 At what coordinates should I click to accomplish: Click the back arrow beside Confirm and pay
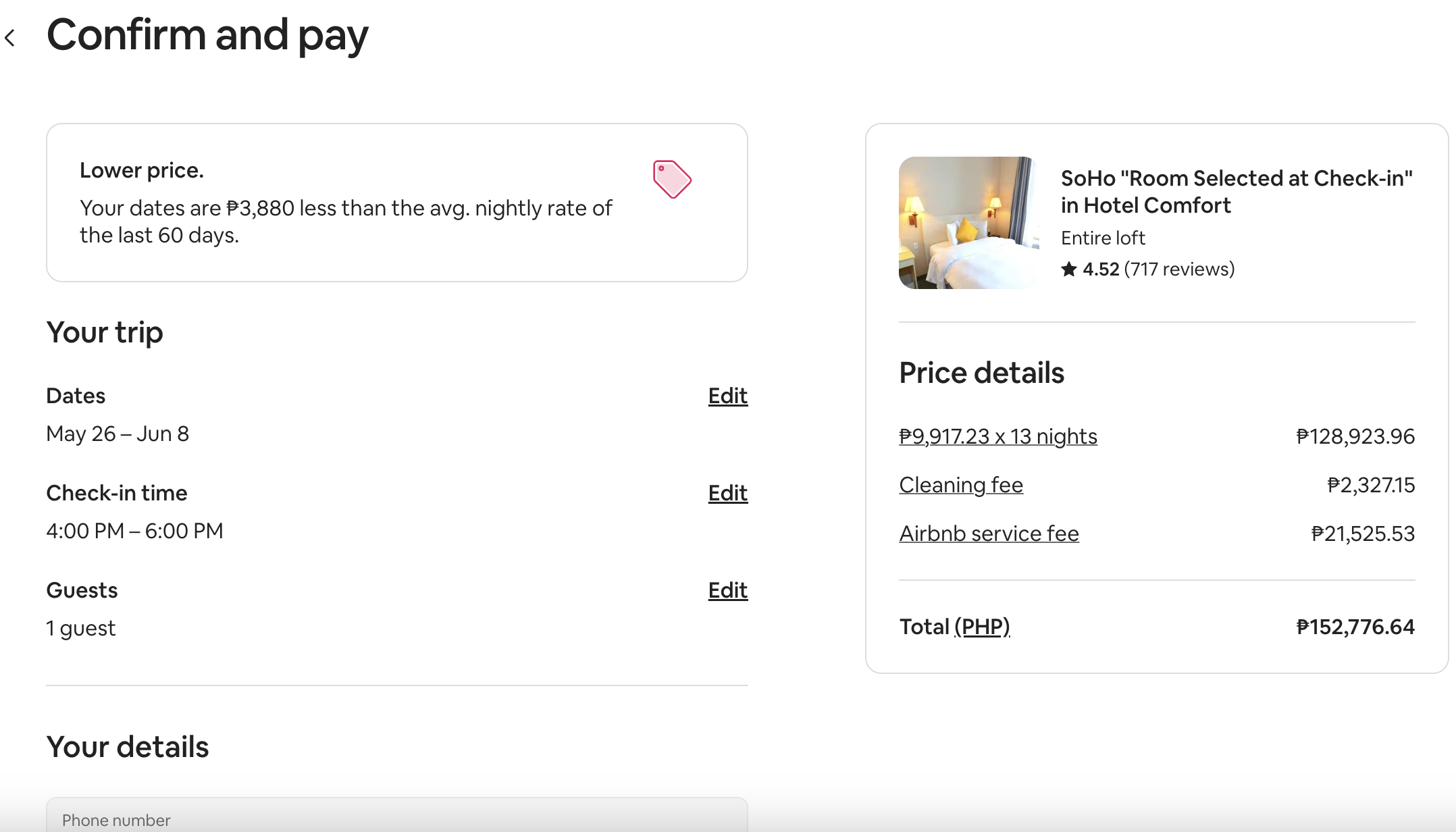coord(10,38)
